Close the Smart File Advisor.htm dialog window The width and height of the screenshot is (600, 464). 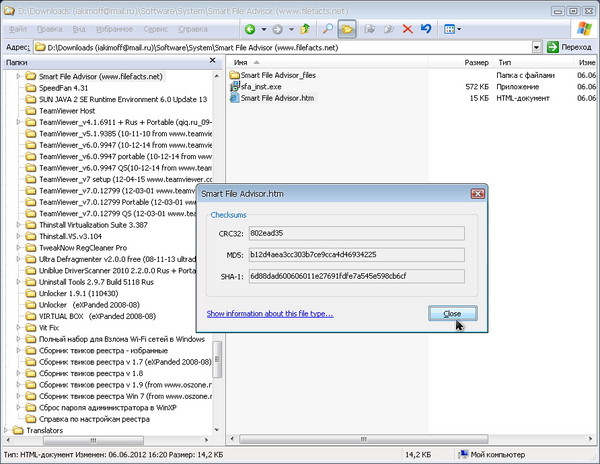[478, 194]
